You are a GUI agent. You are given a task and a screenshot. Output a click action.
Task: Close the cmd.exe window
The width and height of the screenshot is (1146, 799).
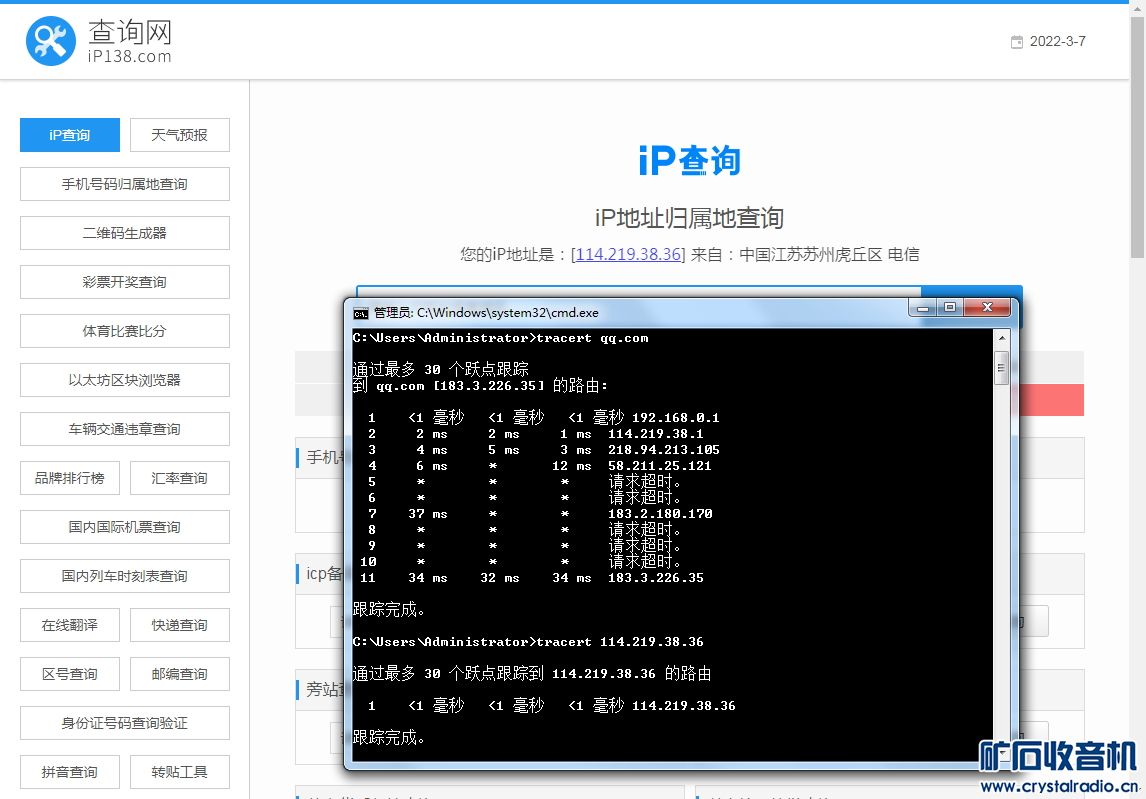[987, 308]
